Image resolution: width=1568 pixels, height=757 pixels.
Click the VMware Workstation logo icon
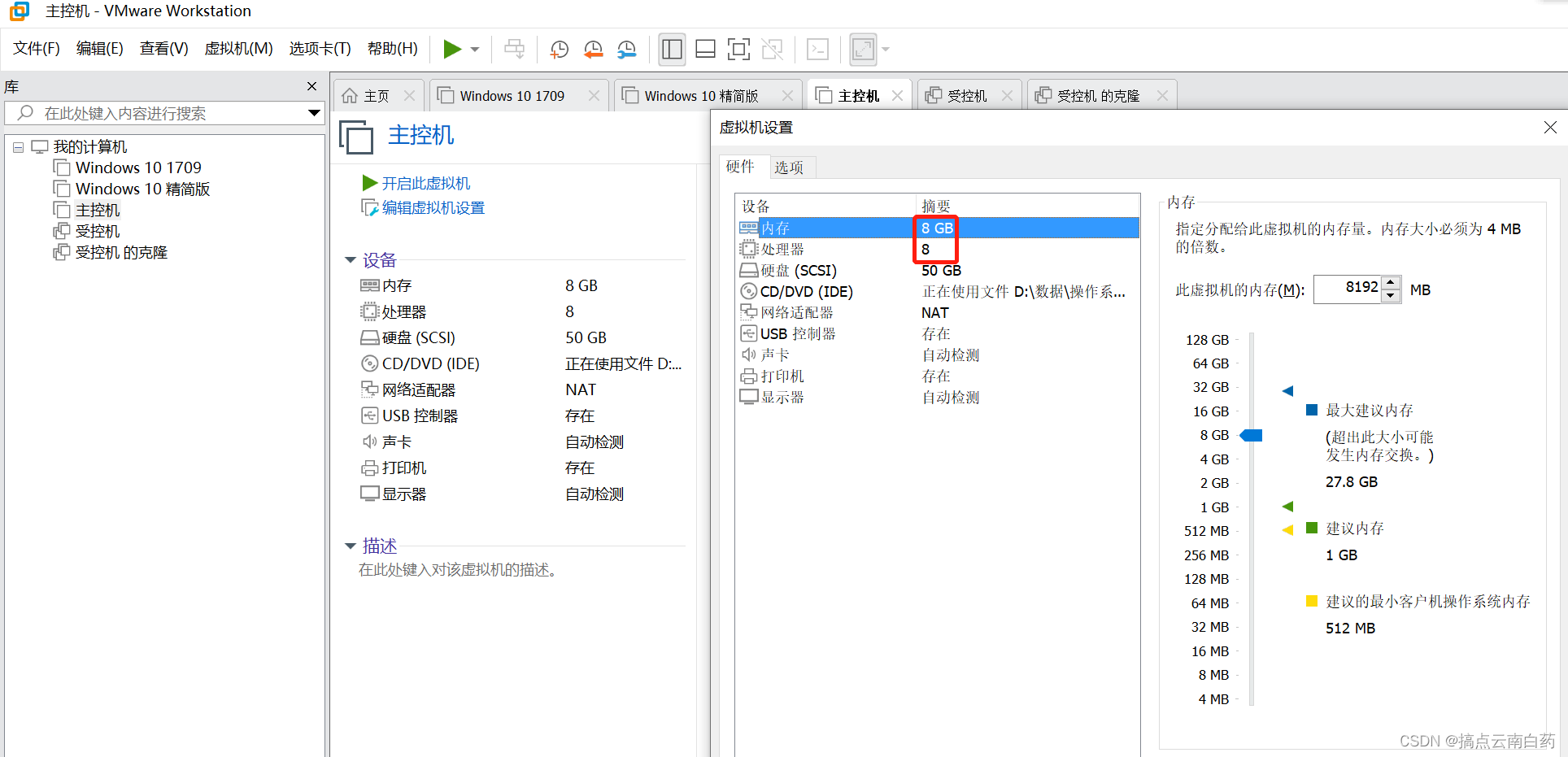(18, 11)
